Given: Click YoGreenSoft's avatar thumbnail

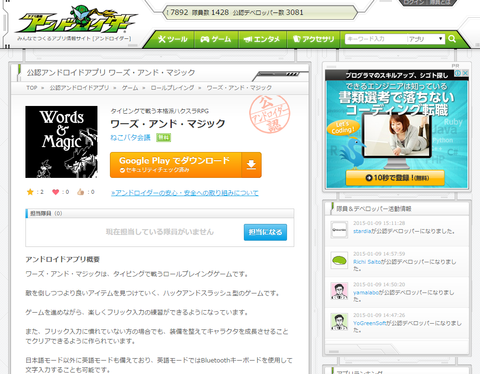Looking at the screenshot, I should coord(339,322).
